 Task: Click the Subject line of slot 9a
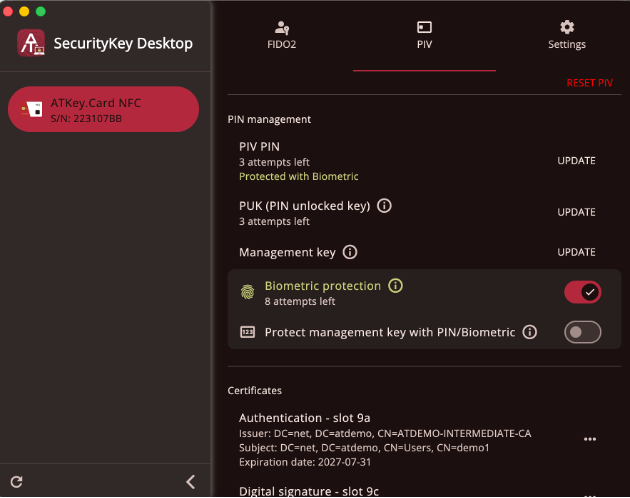click(x=364, y=448)
